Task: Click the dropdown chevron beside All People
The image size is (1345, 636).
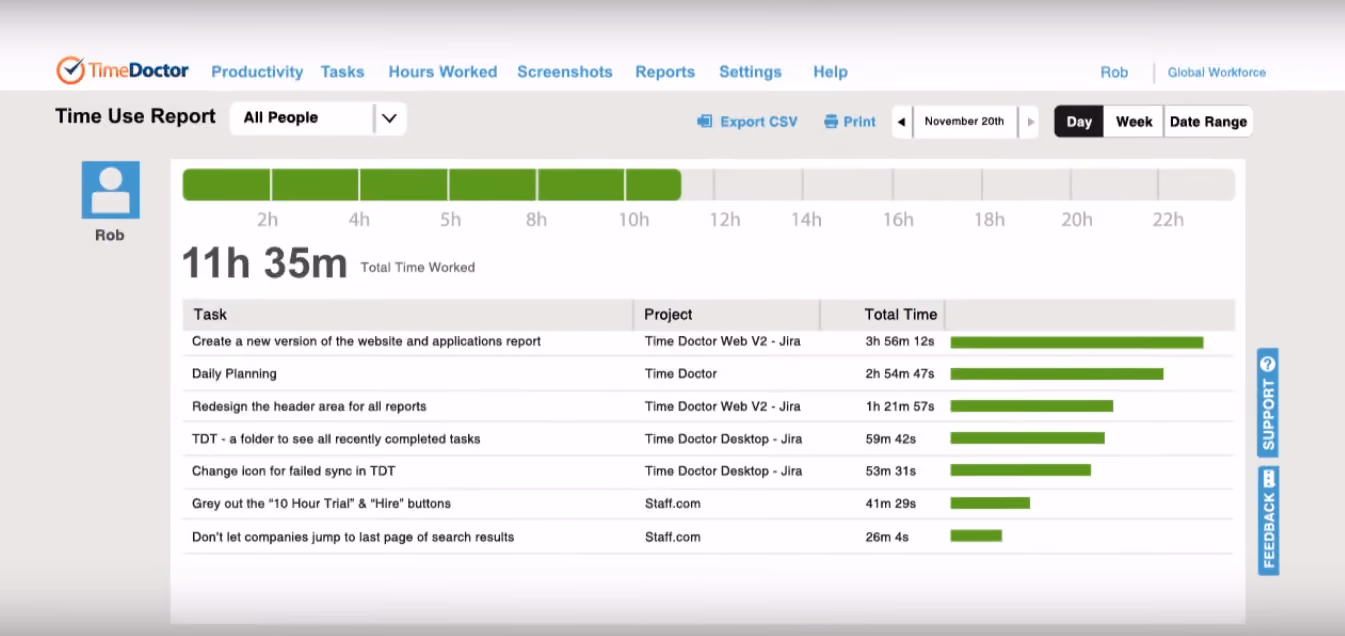Action: 390,118
